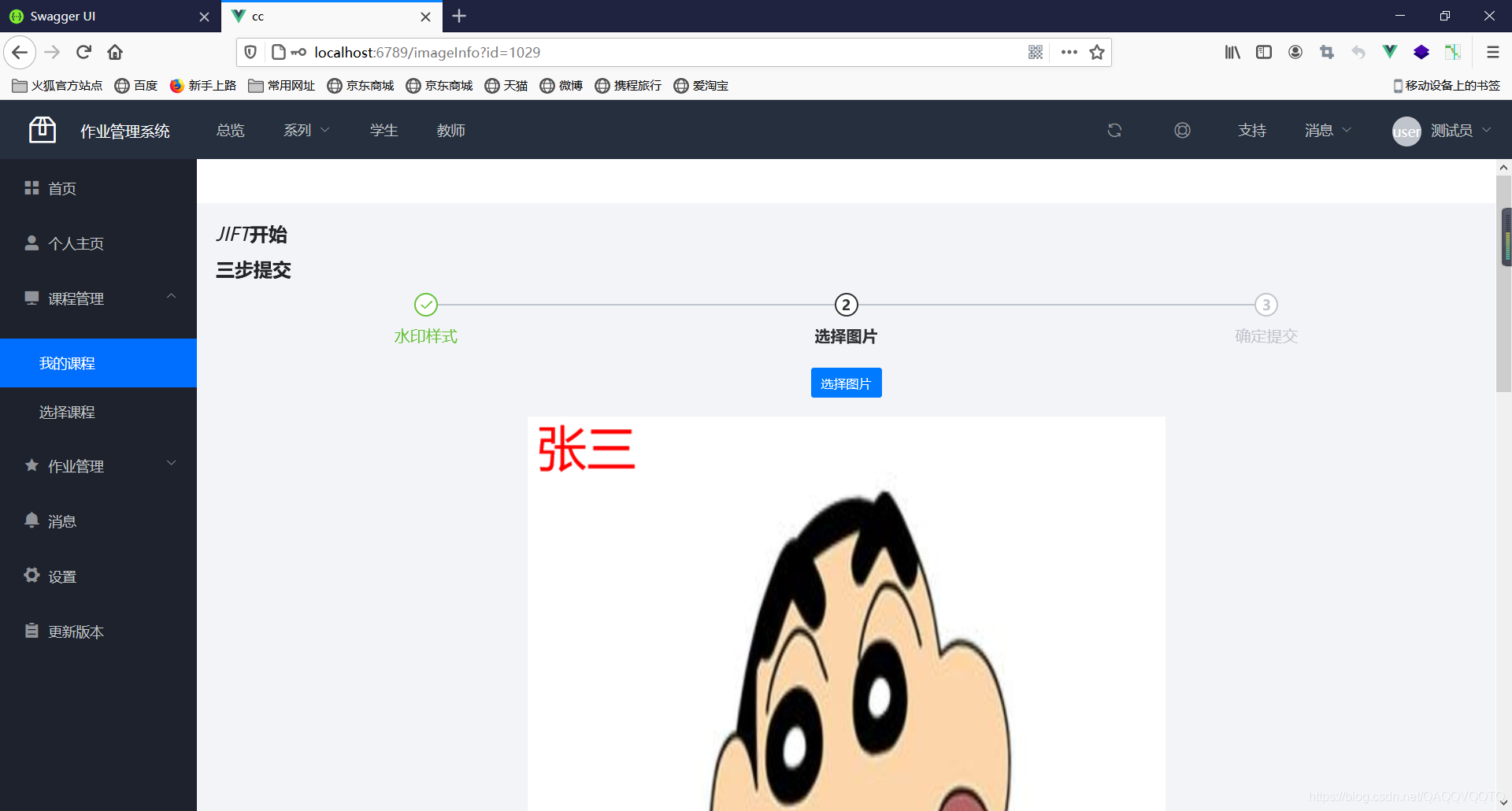Click the 支持 link in the header
This screenshot has height=811, width=1512.
(1252, 131)
